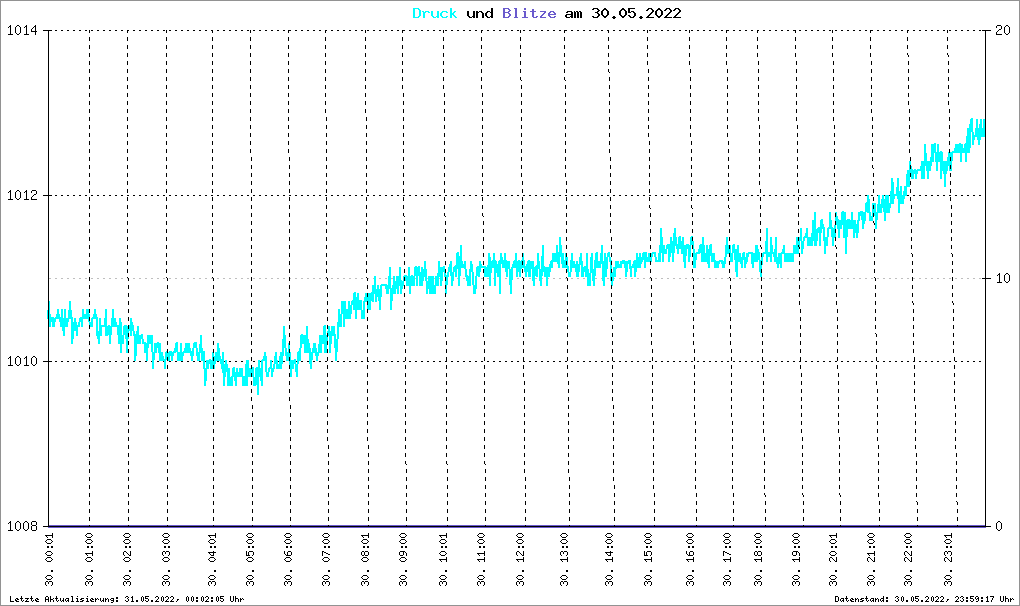The width and height of the screenshot is (1020, 606).
Task: Click the right axis label "10"
Action: tap(1003, 278)
